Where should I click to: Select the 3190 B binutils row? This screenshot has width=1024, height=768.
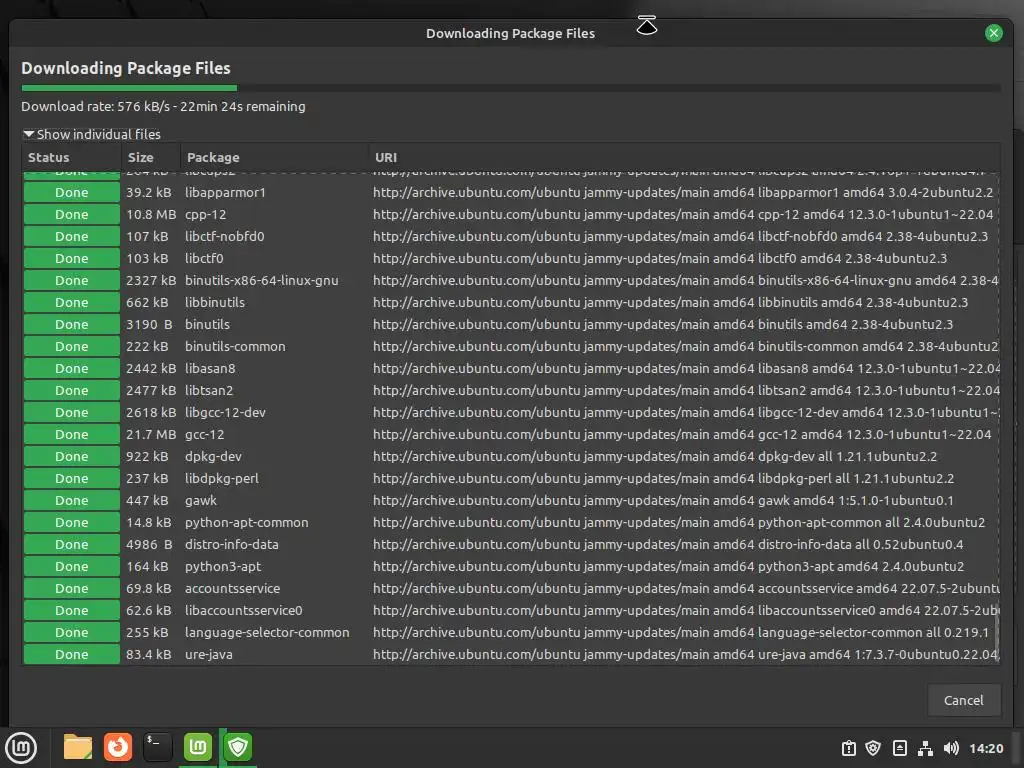click(511, 325)
